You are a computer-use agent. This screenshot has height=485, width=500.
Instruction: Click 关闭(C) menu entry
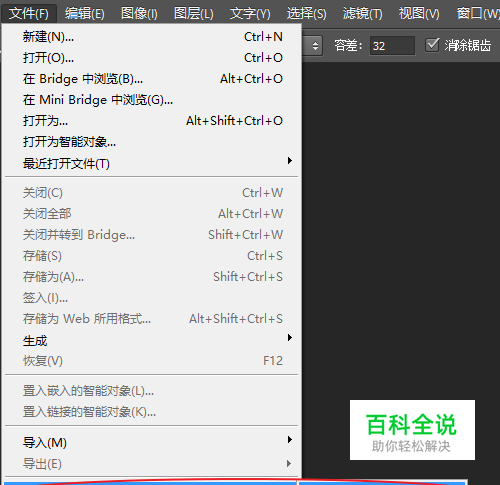tap(152, 193)
